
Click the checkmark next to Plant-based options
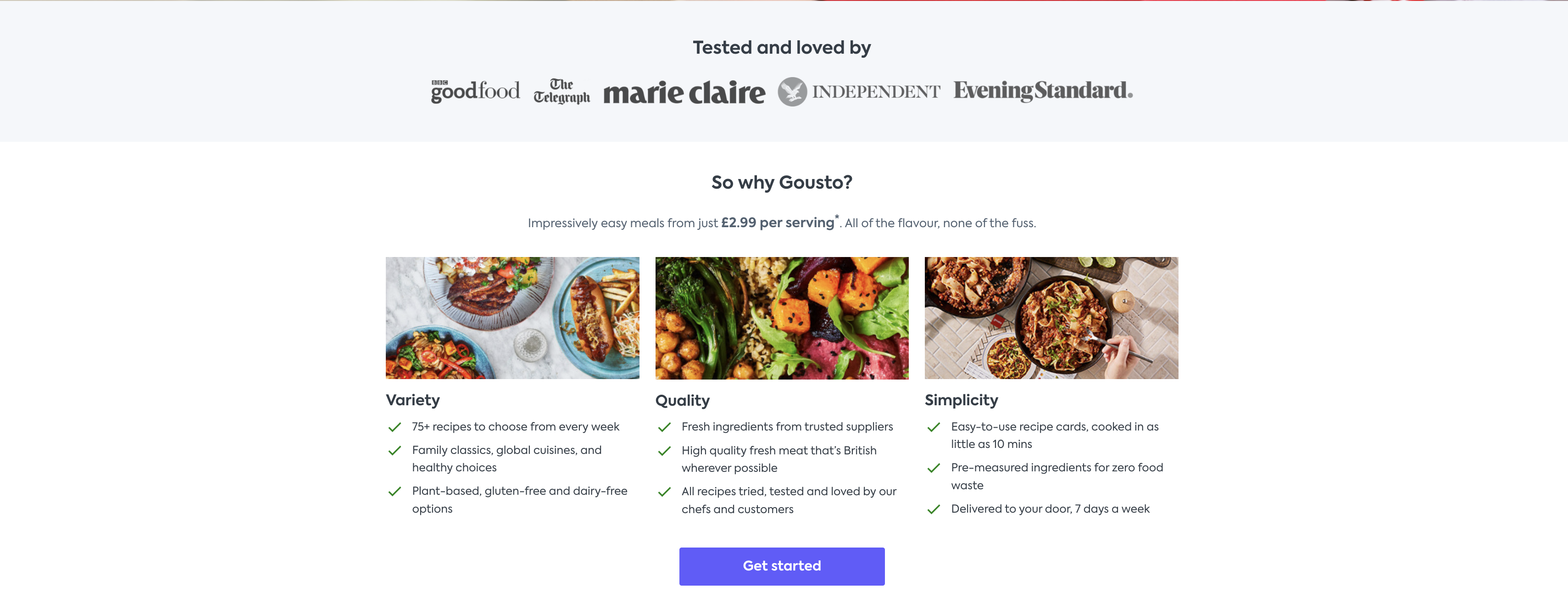click(x=395, y=492)
